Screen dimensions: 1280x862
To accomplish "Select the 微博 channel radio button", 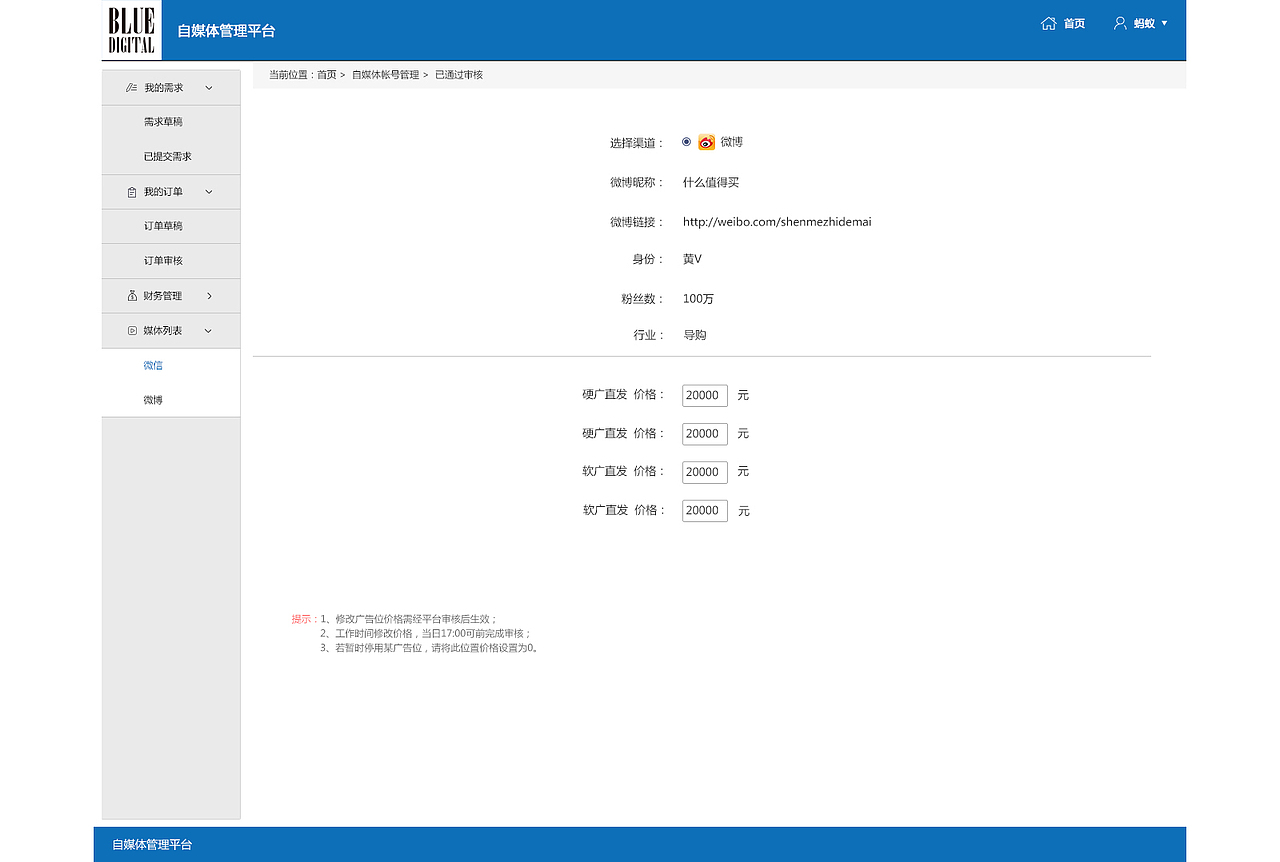I will point(686,142).
